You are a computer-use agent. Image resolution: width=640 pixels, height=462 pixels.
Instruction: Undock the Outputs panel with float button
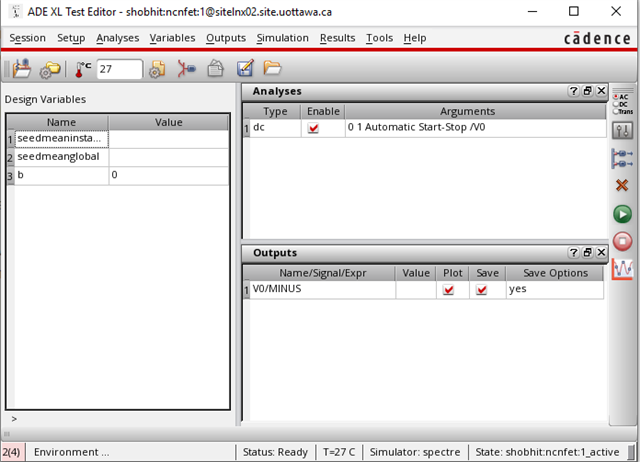click(x=588, y=253)
